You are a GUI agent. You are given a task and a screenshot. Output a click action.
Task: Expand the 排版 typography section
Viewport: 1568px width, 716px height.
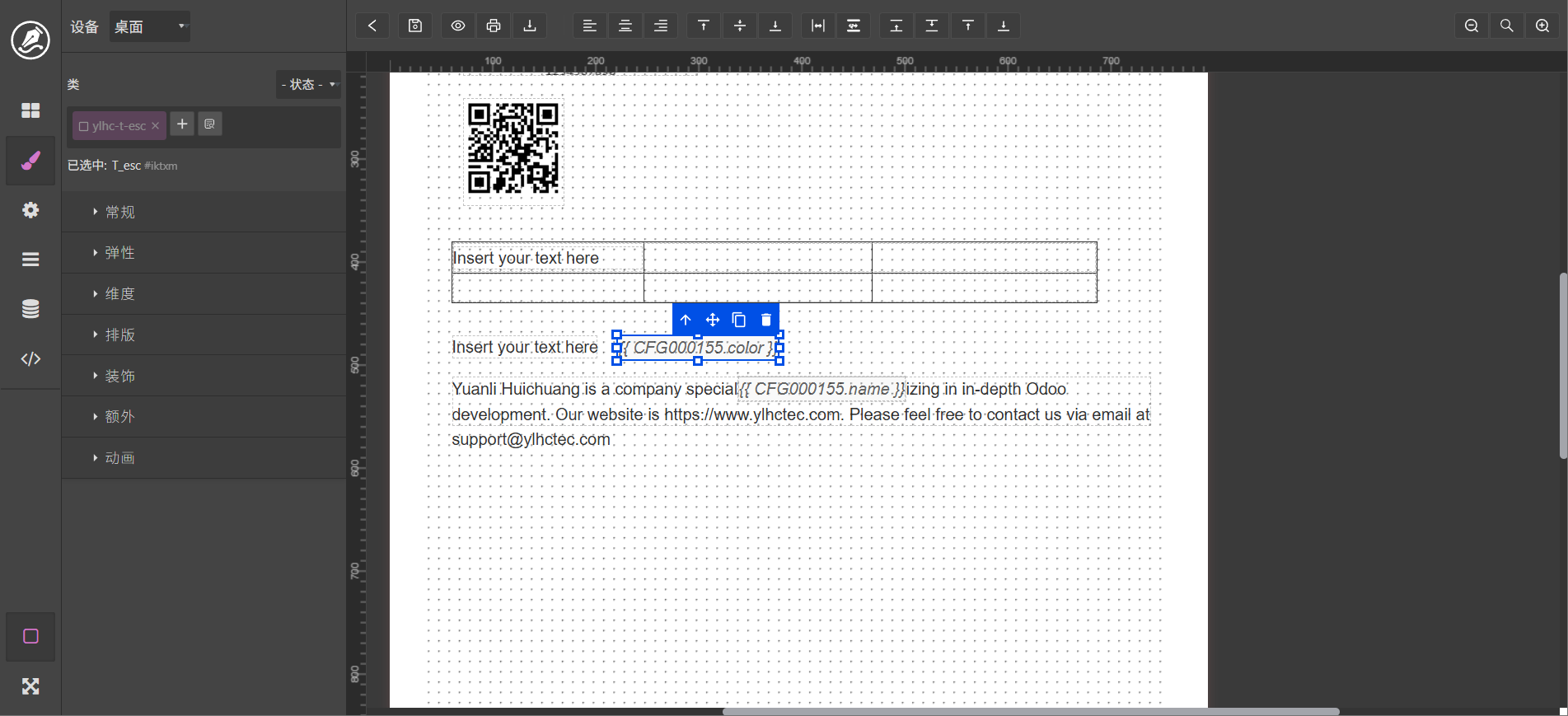[x=120, y=335]
